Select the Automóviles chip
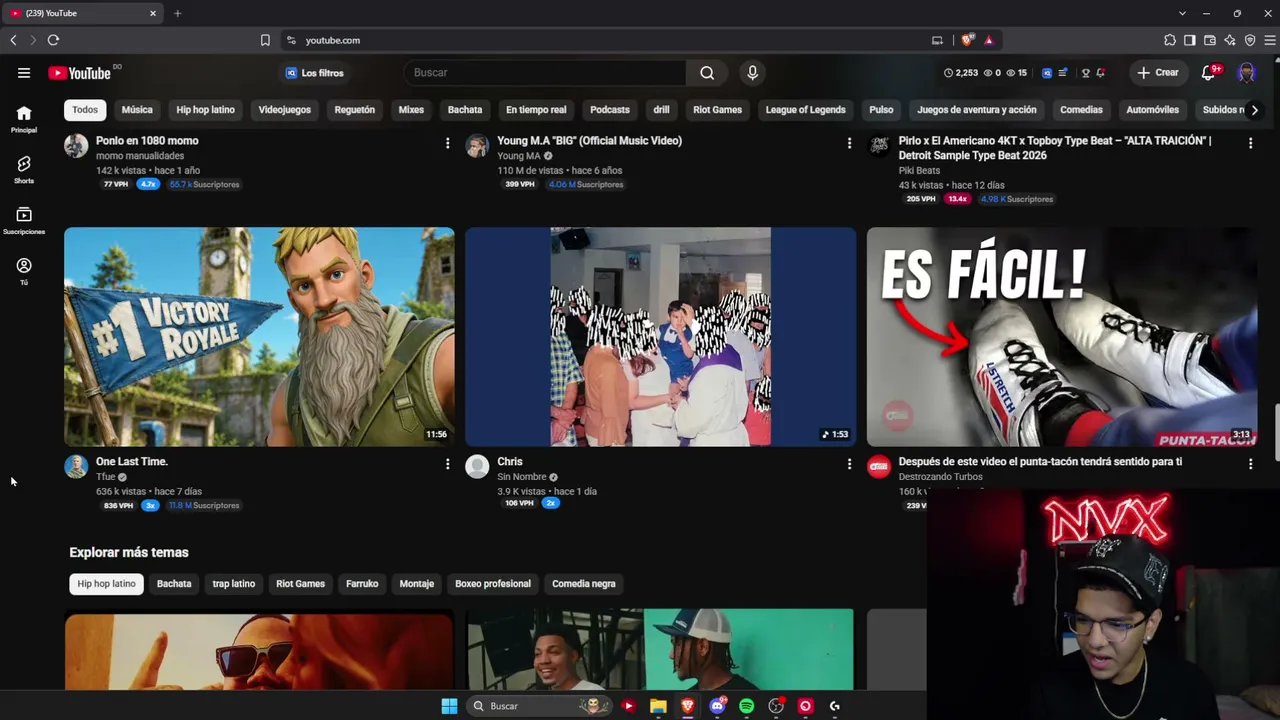The width and height of the screenshot is (1280, 720). pos(1152,110)
